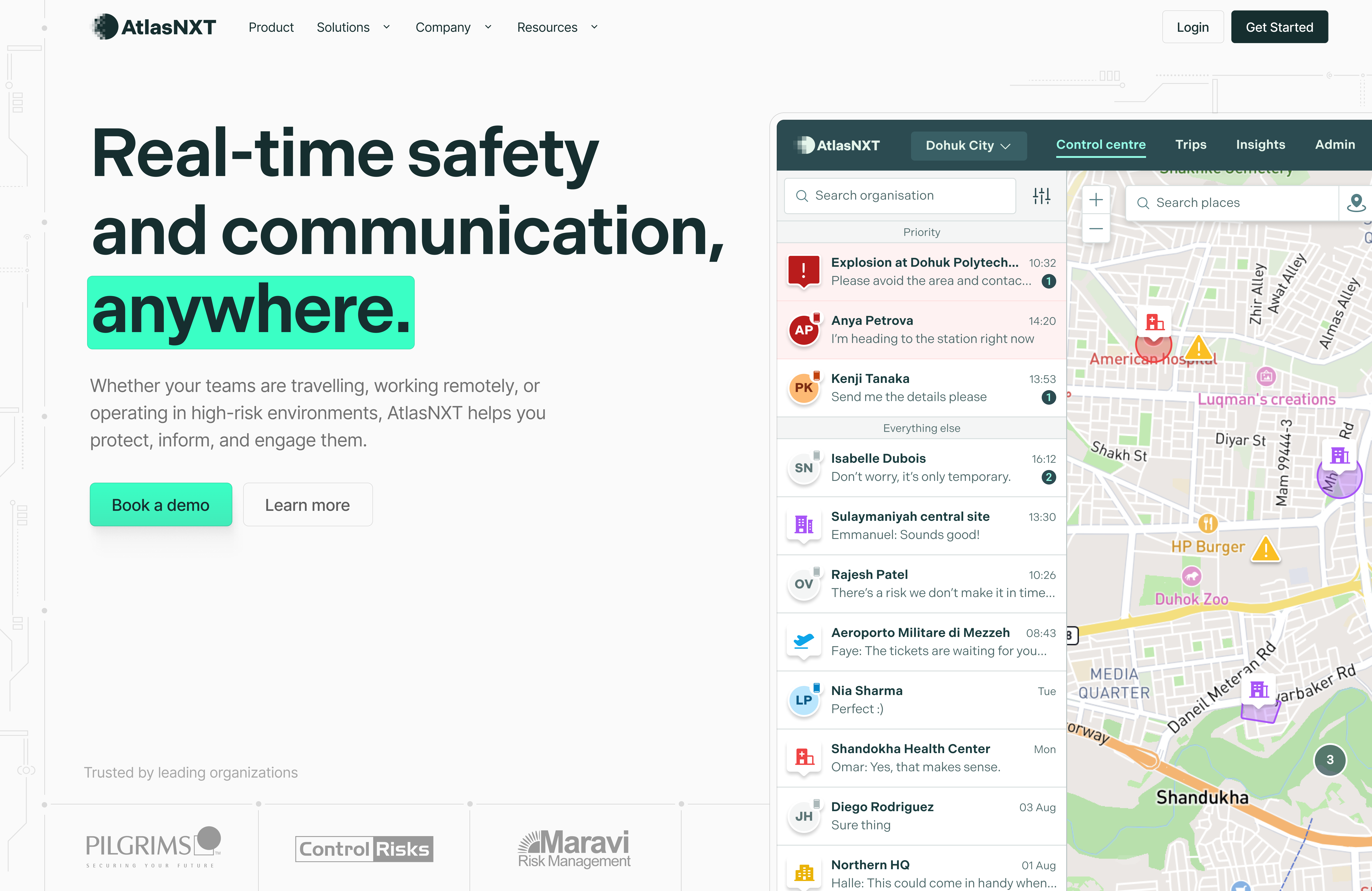Click the purple building marker near Media Quarter
This screenshot has height=891, width=1372.
pos(1259,689)
